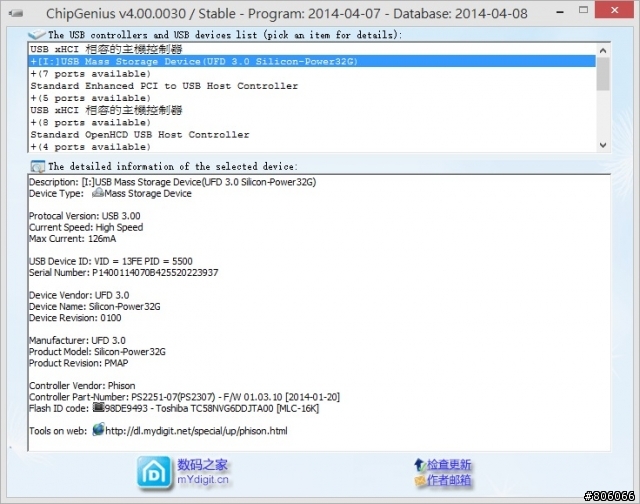The image size is (640, 504).
Task: Select the second USB xHCI controller row
Action: tap(312, 110)
